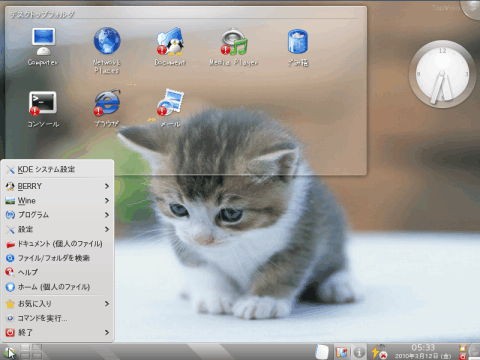The height and width of the screenshot is (360, 480).
Task: Open the desktop toolbox in the screen corner
Action: point(472,8)
